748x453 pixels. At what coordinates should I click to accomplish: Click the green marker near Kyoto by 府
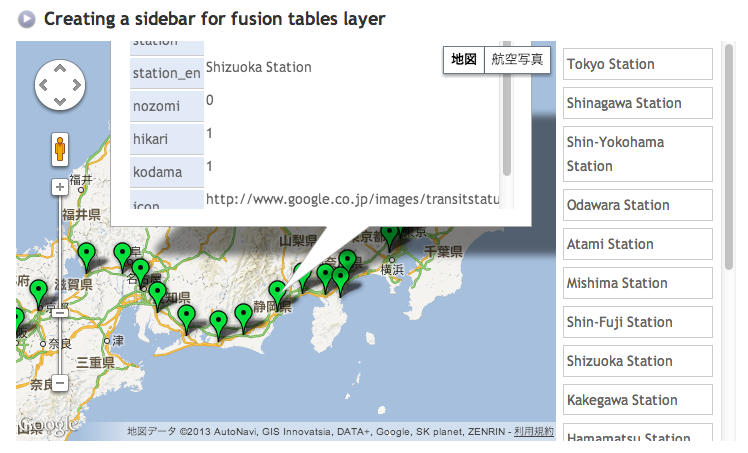39,294
